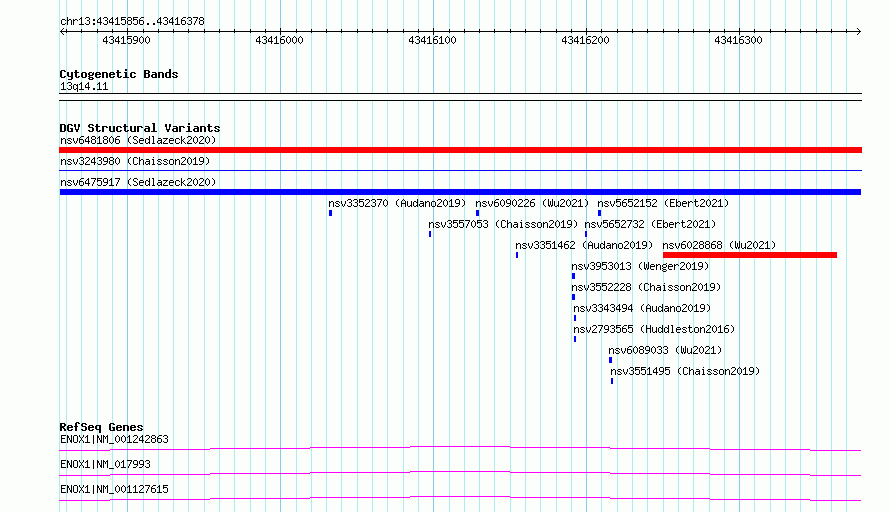Select the blue marker under nsv3557053
This screenshot has width=890, height=512.
coord(430,234)
